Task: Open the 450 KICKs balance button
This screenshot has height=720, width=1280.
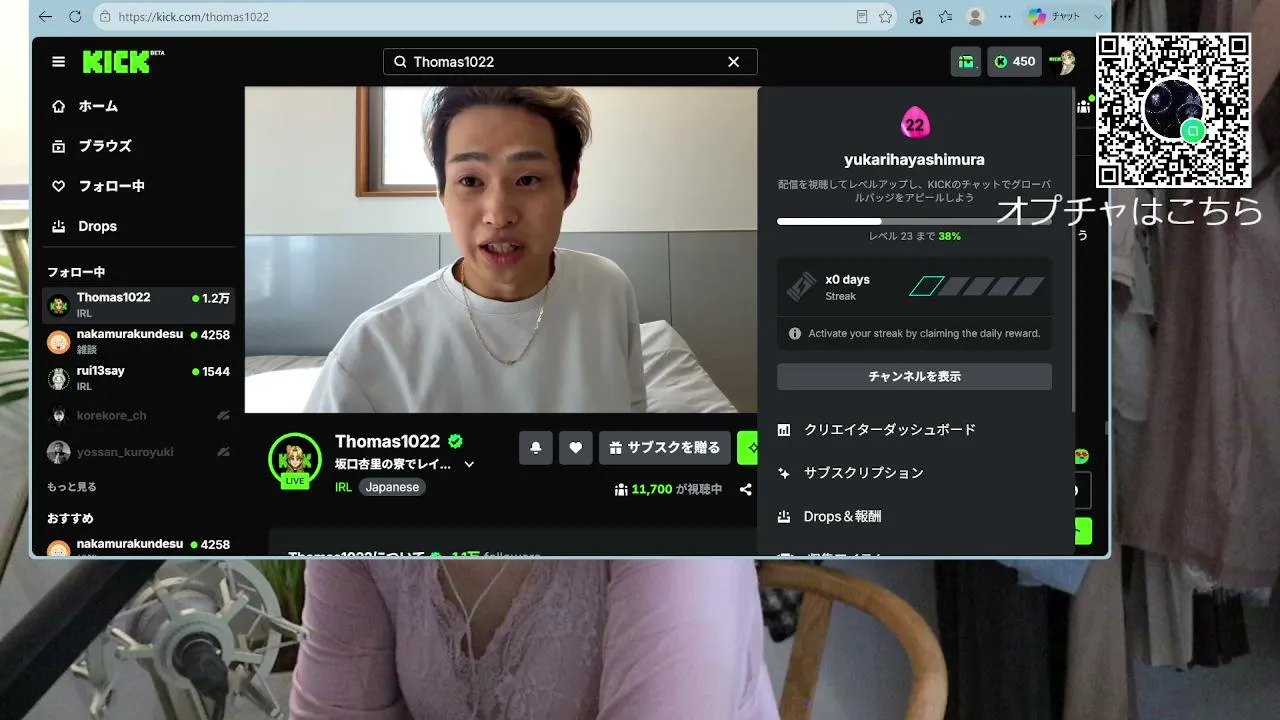Action: coord(1014,62)
